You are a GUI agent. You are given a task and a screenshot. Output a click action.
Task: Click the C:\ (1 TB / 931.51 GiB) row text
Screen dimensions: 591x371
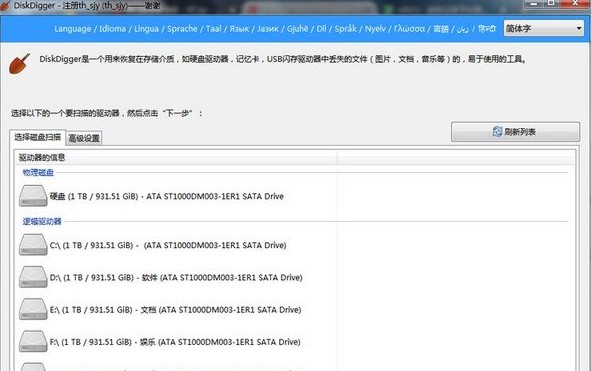pos(168,245)
